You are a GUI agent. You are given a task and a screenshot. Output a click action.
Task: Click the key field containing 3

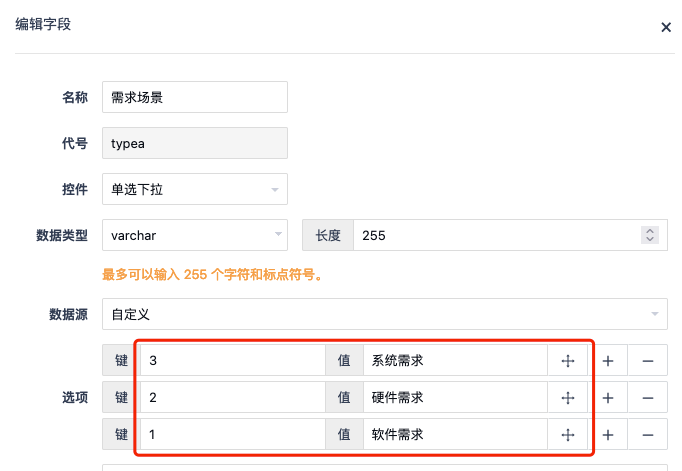pyautogui.click(x=233, y=361)
